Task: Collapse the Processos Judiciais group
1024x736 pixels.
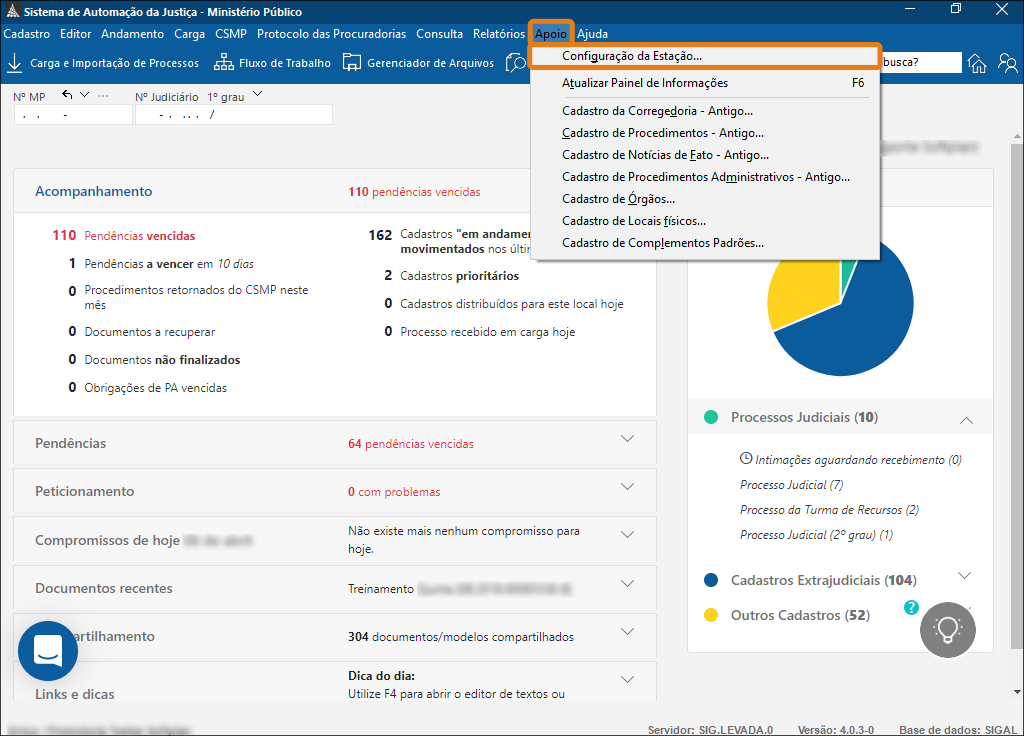Action: (966, 421)
